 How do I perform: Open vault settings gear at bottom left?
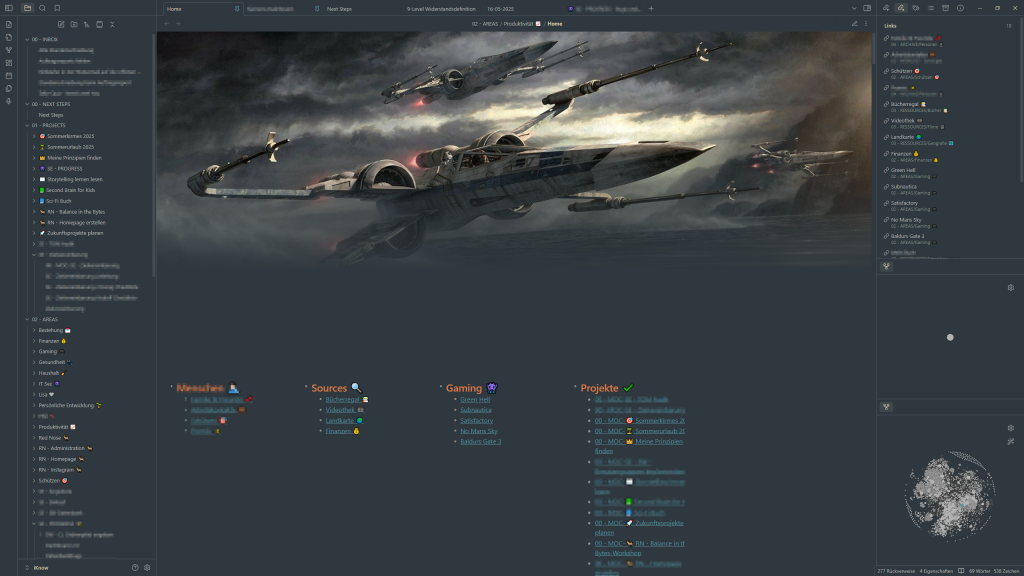click(x=147, y=567)
